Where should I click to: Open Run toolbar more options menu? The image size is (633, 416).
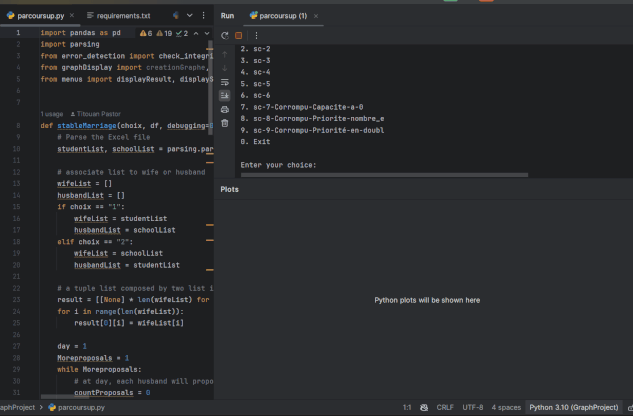(256, 35)
